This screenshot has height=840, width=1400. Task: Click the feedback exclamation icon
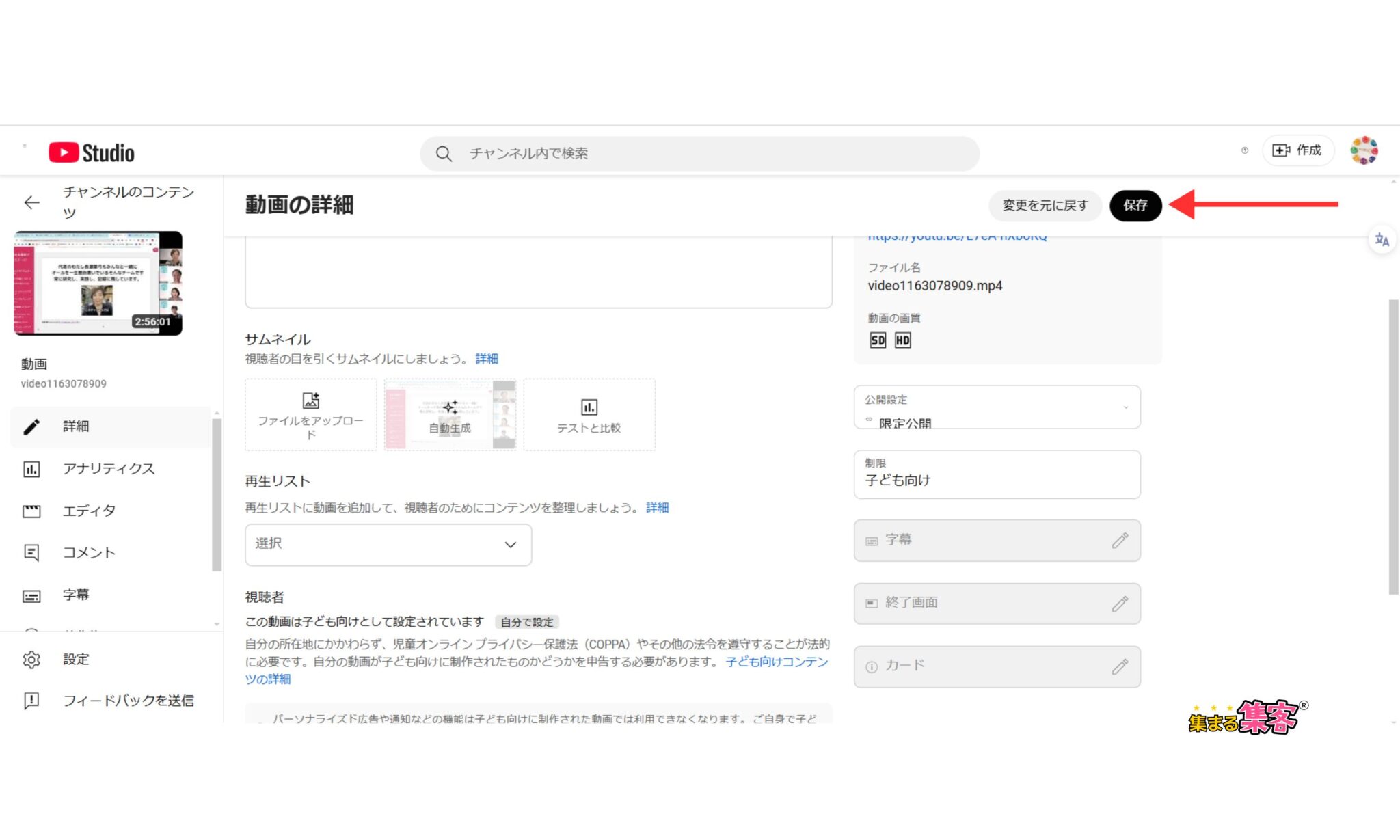click(31, 701)
